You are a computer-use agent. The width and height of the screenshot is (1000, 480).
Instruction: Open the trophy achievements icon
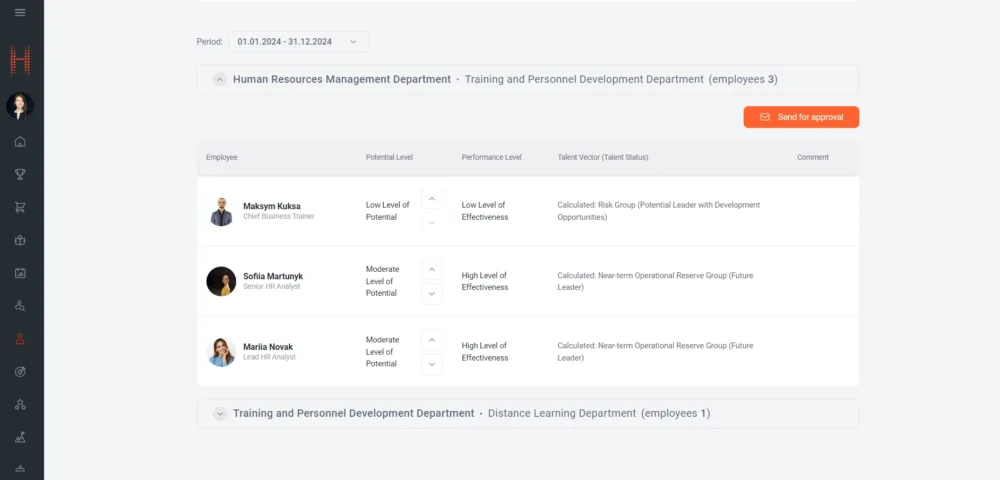pos(20,174)
